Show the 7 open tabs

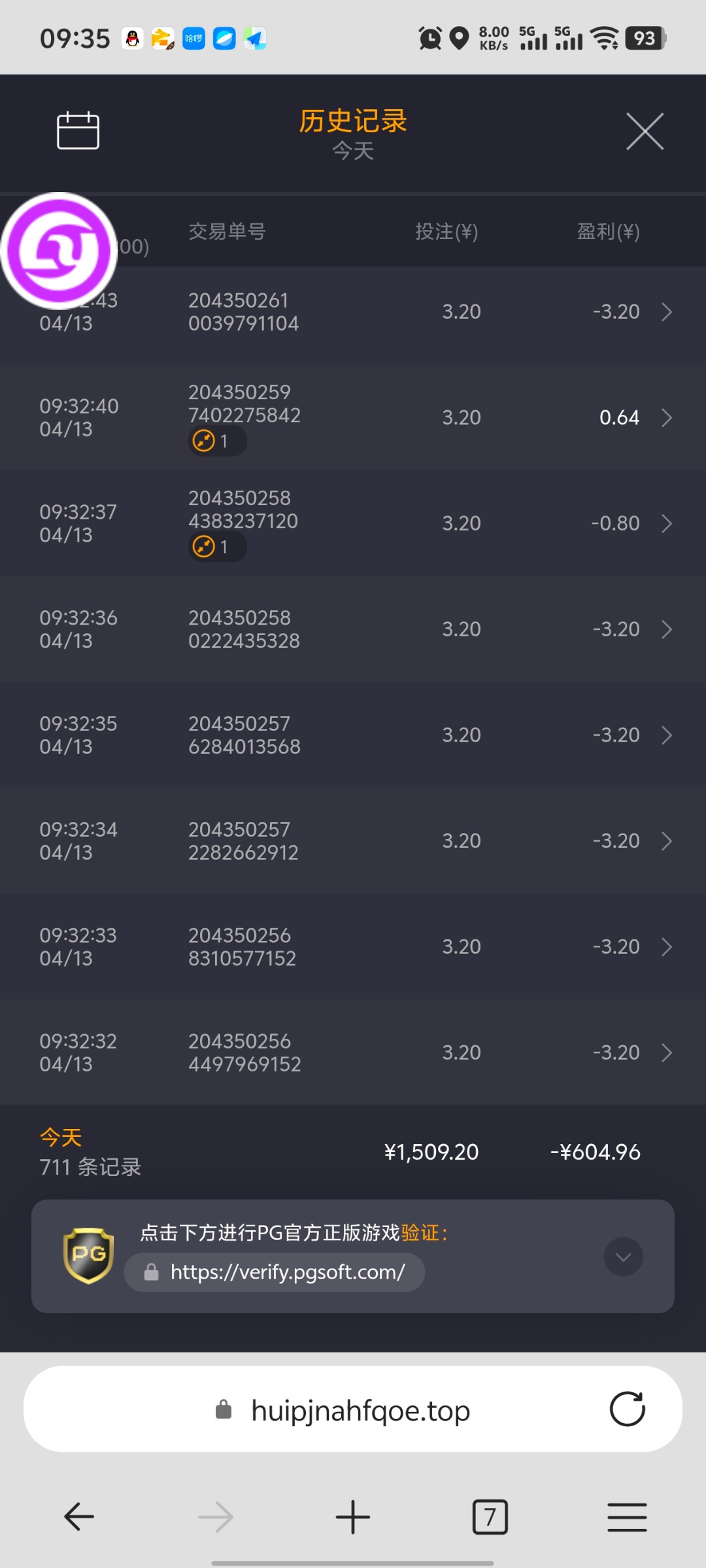pos(490,1516)
